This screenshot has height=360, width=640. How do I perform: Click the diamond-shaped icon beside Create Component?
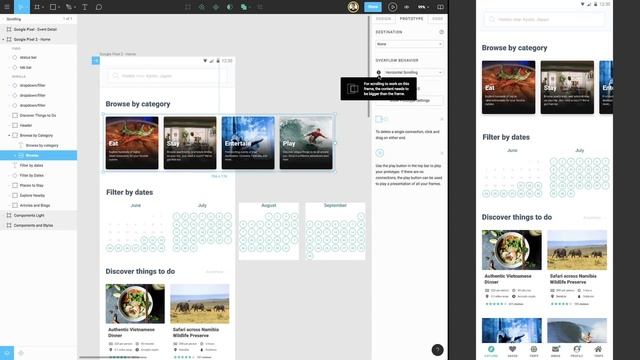click(x=216, y=7)
